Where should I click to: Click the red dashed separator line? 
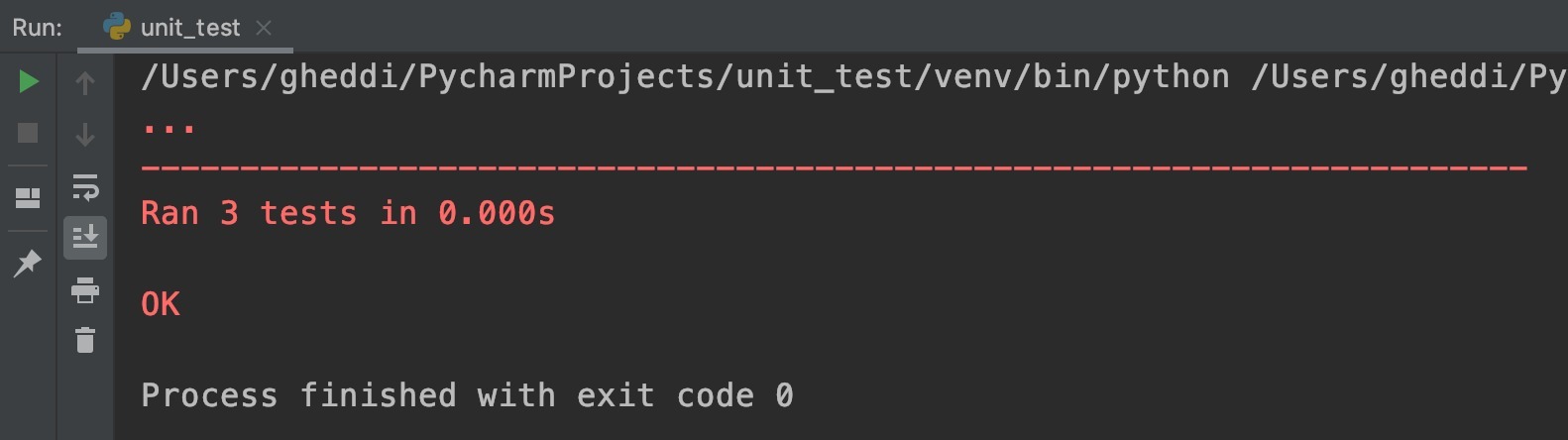click(833, 168)
